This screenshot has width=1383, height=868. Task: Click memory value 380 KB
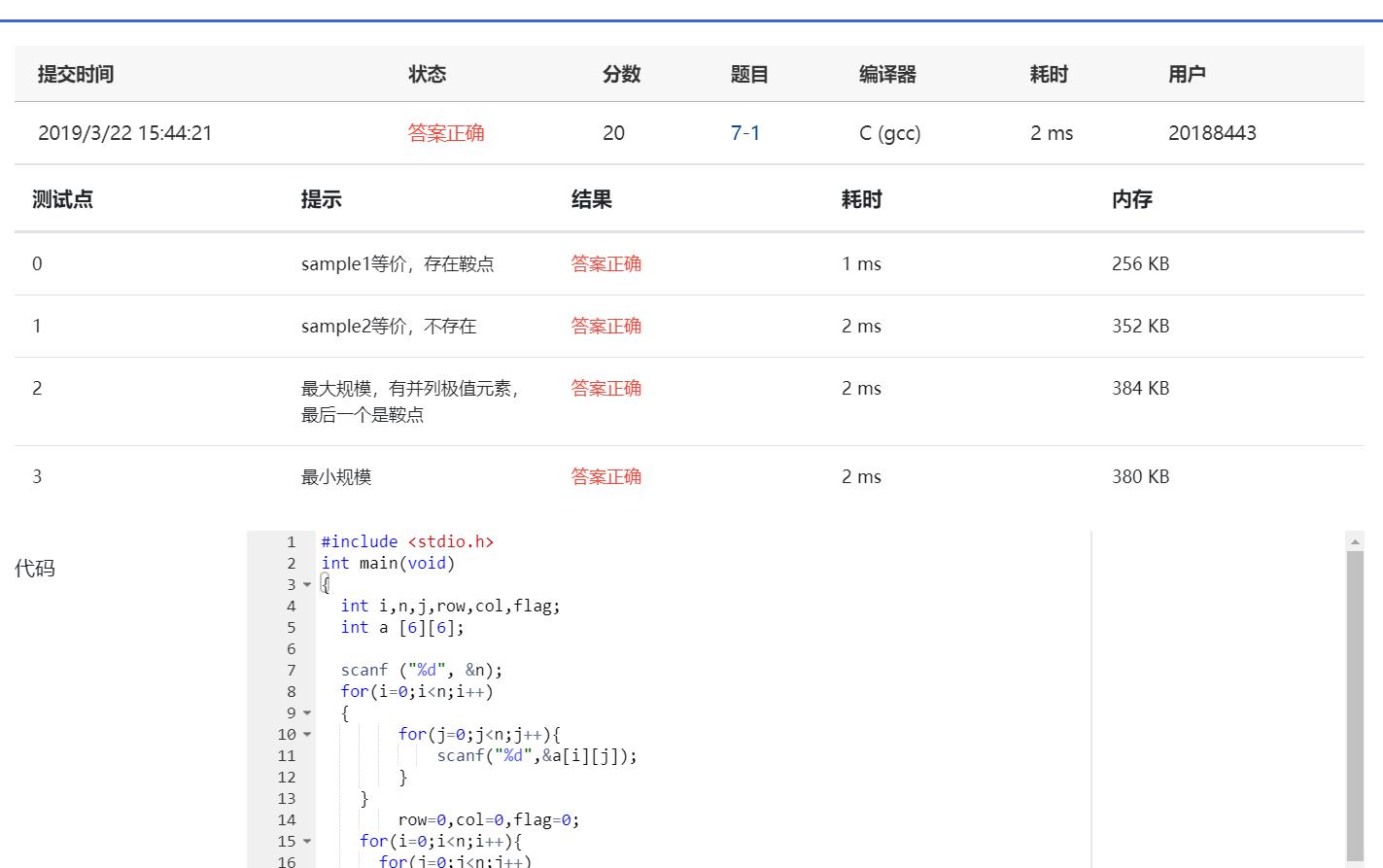coord(1140,476)
